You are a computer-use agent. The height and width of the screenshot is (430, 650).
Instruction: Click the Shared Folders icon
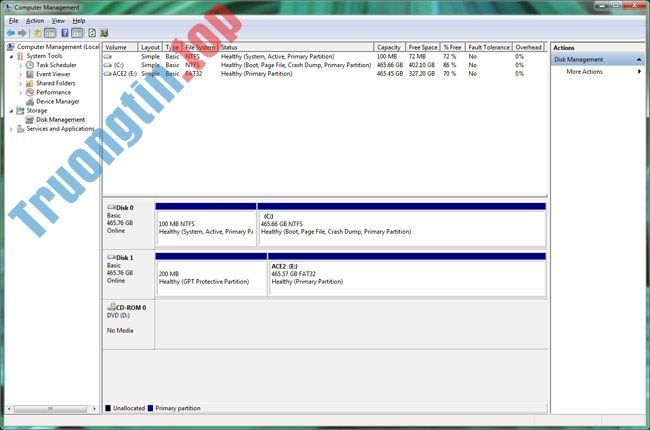pos(30,83)
